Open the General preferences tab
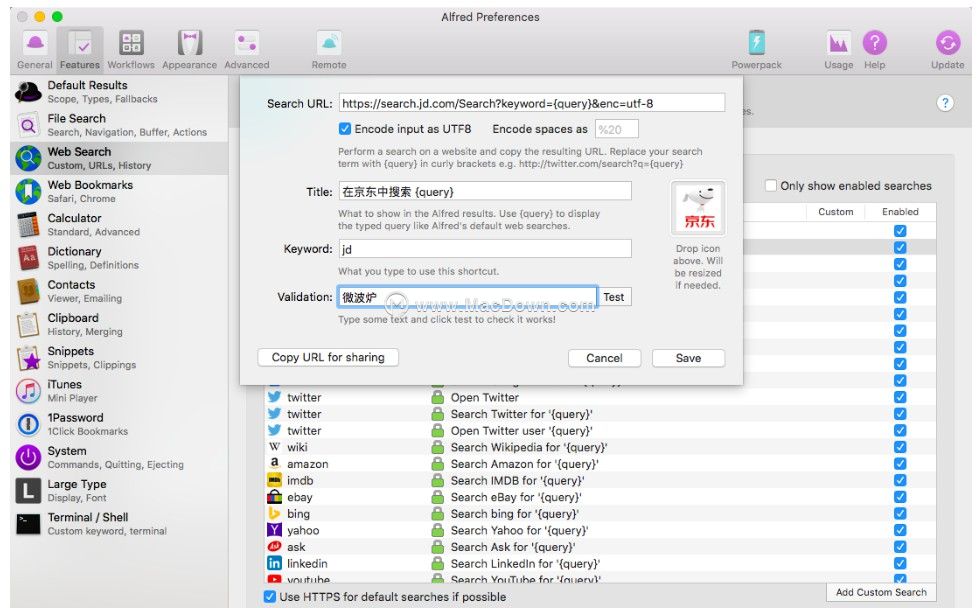 [35, 49]
